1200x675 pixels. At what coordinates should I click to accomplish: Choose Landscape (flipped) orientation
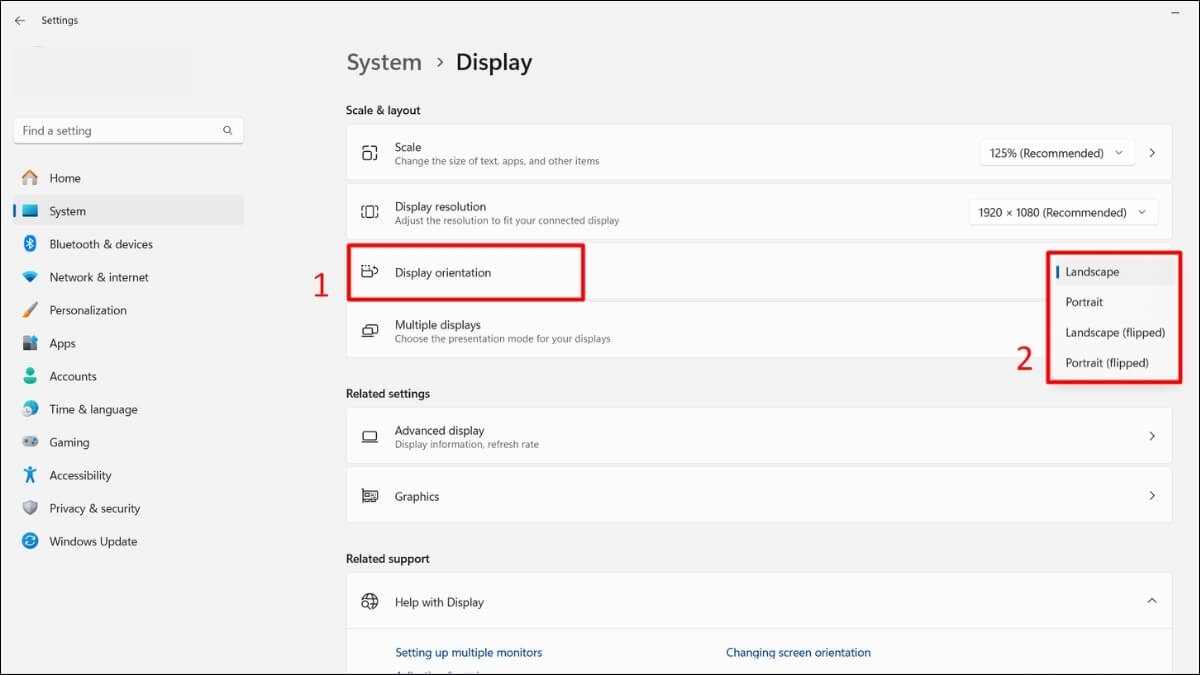[x=1115, y=332]
